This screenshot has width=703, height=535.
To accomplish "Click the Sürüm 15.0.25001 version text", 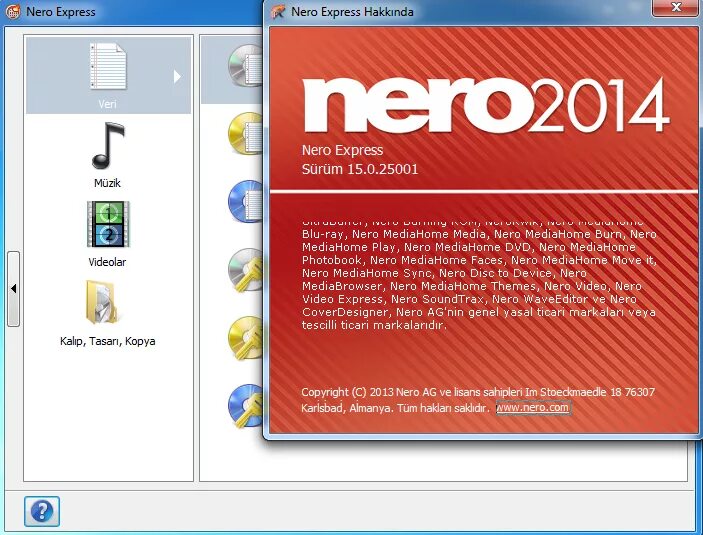I will pyautogui.click(x=360, y=169).
